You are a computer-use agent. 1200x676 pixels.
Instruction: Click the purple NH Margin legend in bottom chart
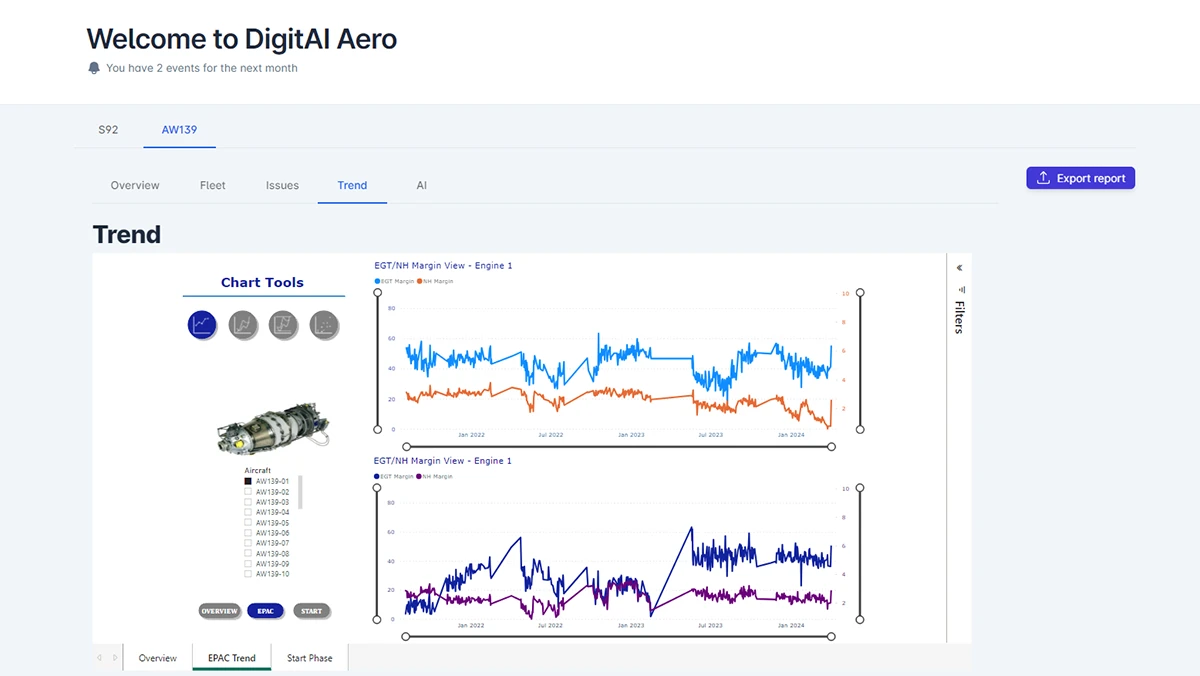tap(435, 477)
